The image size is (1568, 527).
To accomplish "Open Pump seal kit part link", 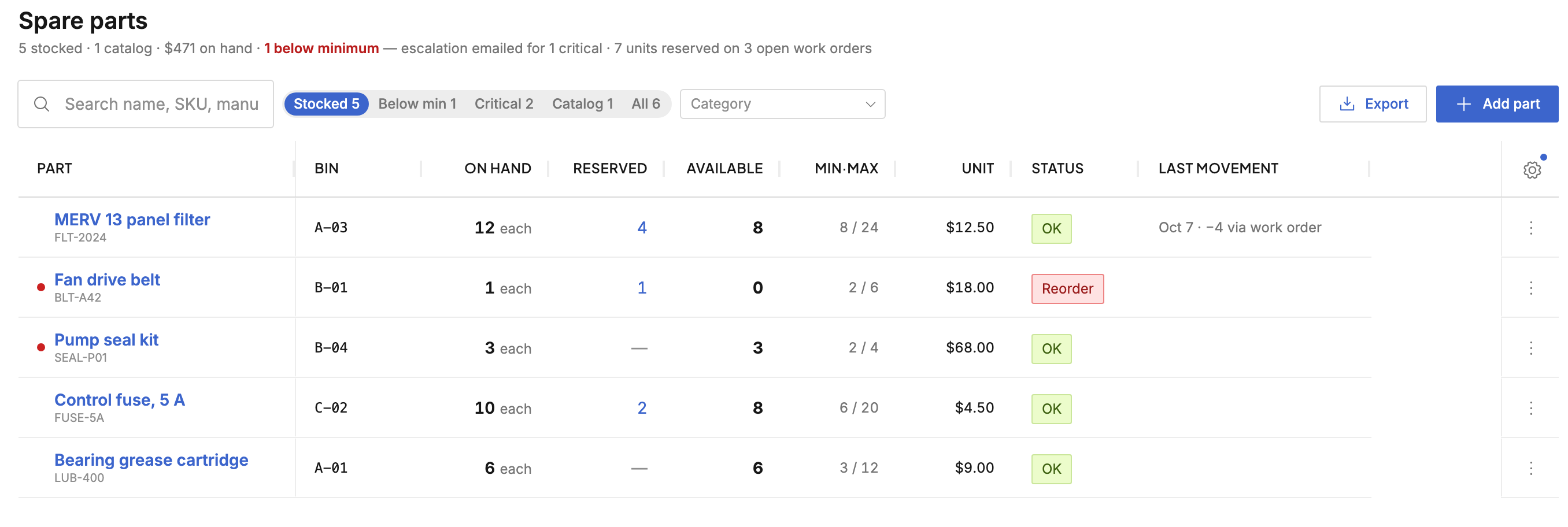I will click(x=106, y=340).
